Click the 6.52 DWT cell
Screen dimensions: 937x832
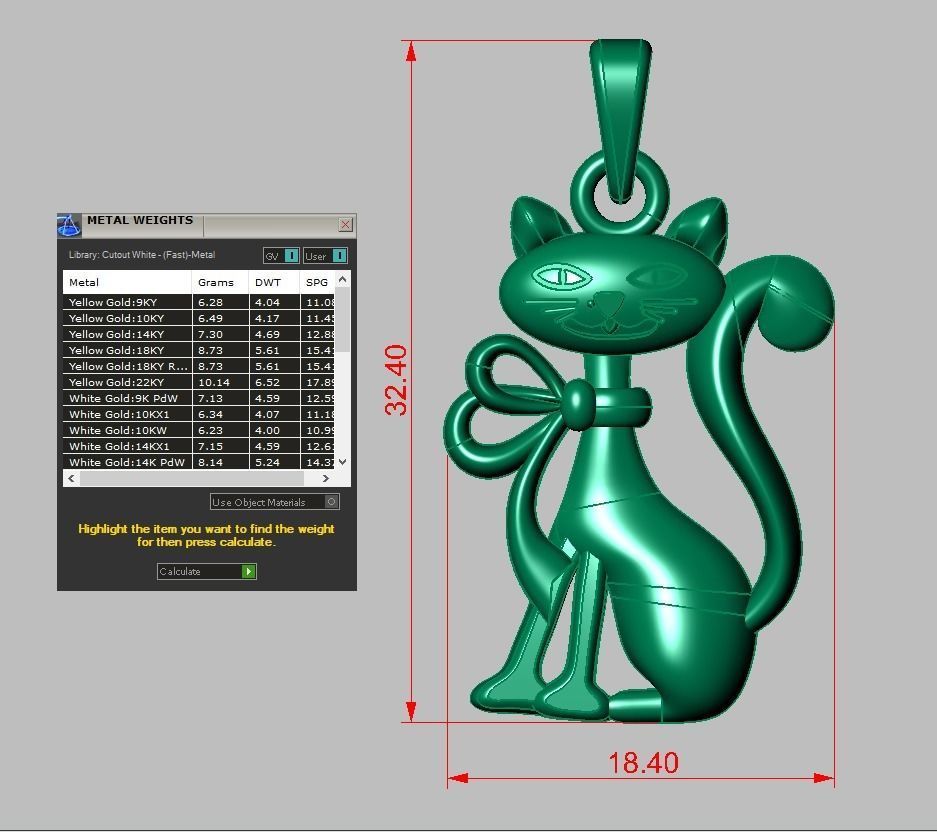point(274,382)
